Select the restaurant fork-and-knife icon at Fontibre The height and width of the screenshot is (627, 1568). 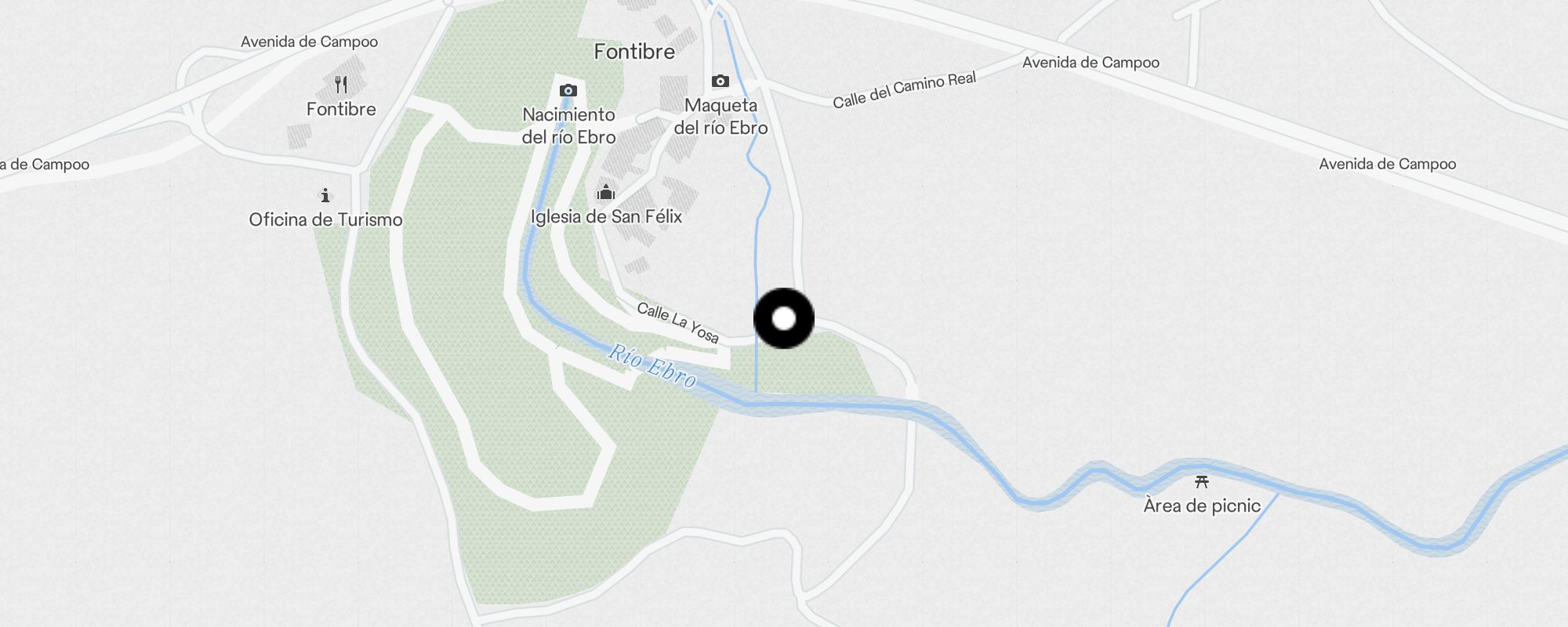click(x=341, y=85)
